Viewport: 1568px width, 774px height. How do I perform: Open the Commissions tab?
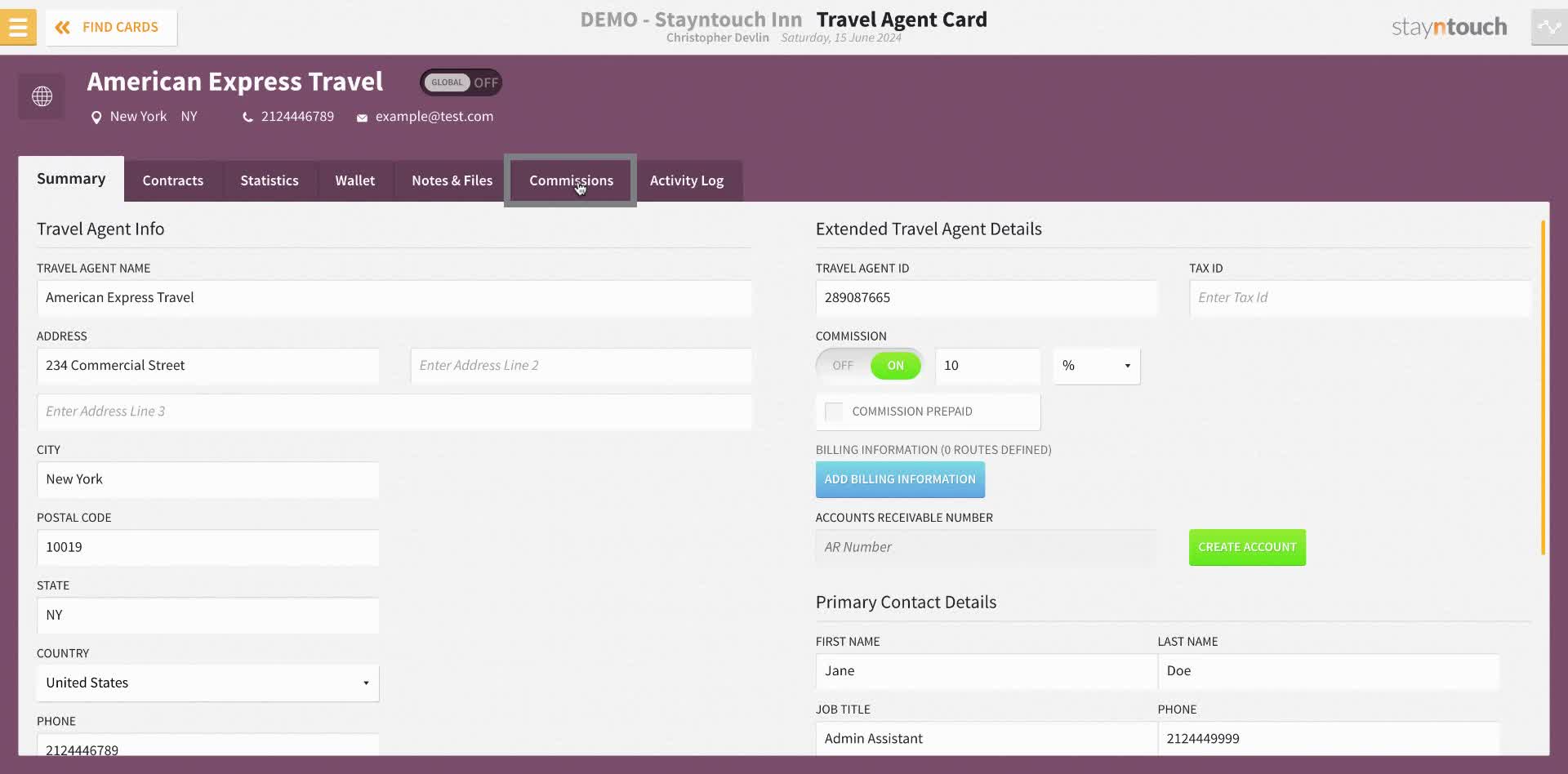coord(571,180)
